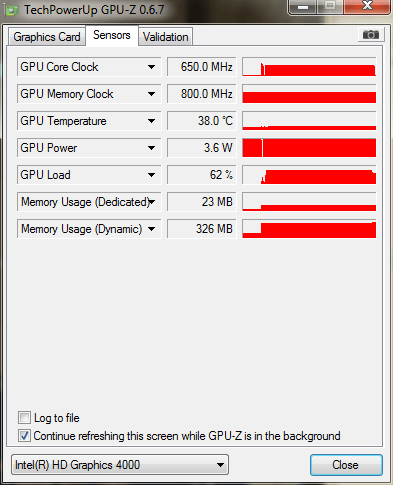Click the camera screenshot icon

(371, 34)
